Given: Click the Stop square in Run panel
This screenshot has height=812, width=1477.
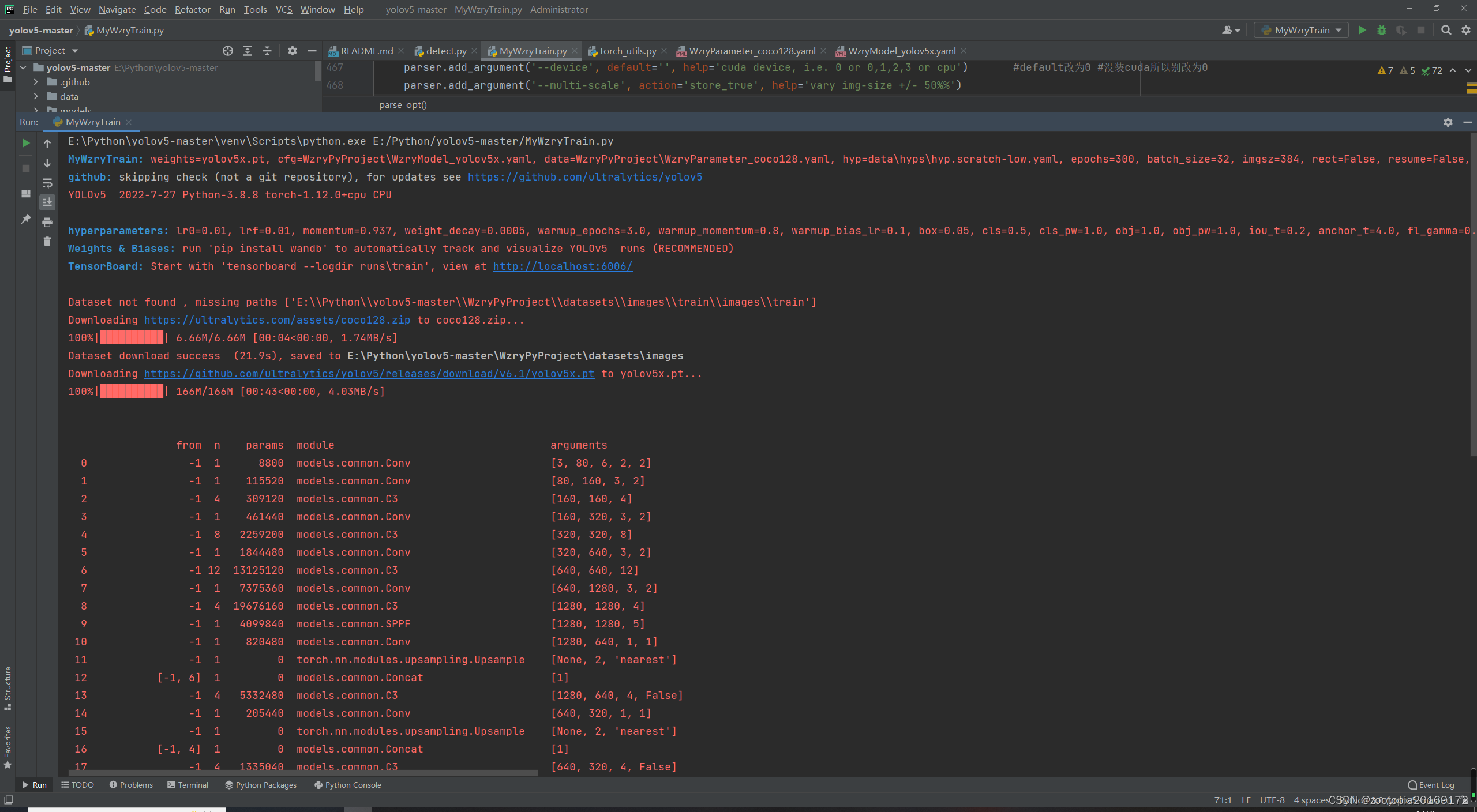Looking at the screenshot, I should point(26,168).
